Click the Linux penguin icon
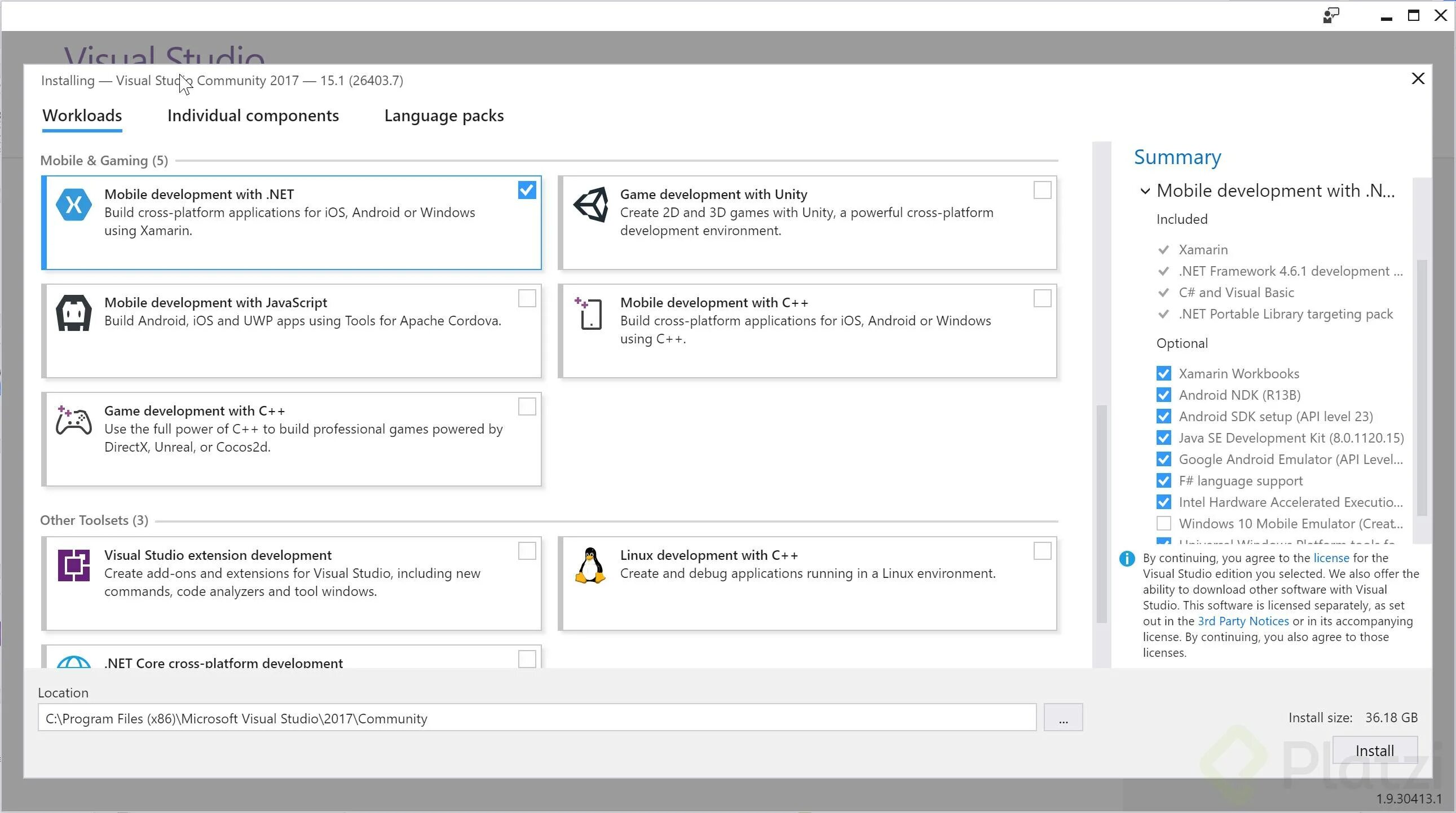The width and height of the screenshot is (1456, 813). click(590, 565)
